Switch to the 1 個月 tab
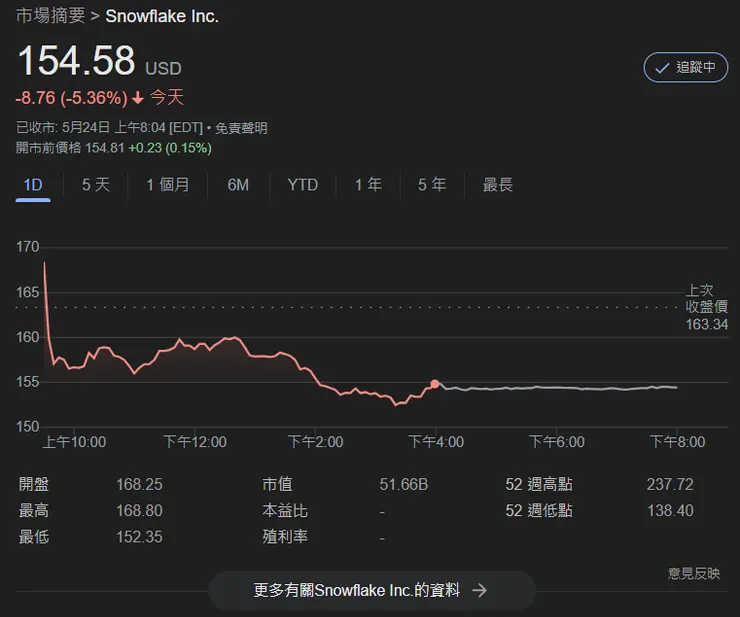Viewport: 740px width, 617px height. (x=168, y=185)
